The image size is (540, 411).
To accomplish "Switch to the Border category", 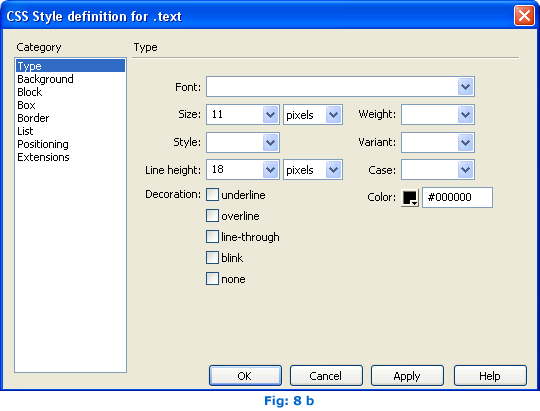I will pyautogui.click(x=33, y=118).
